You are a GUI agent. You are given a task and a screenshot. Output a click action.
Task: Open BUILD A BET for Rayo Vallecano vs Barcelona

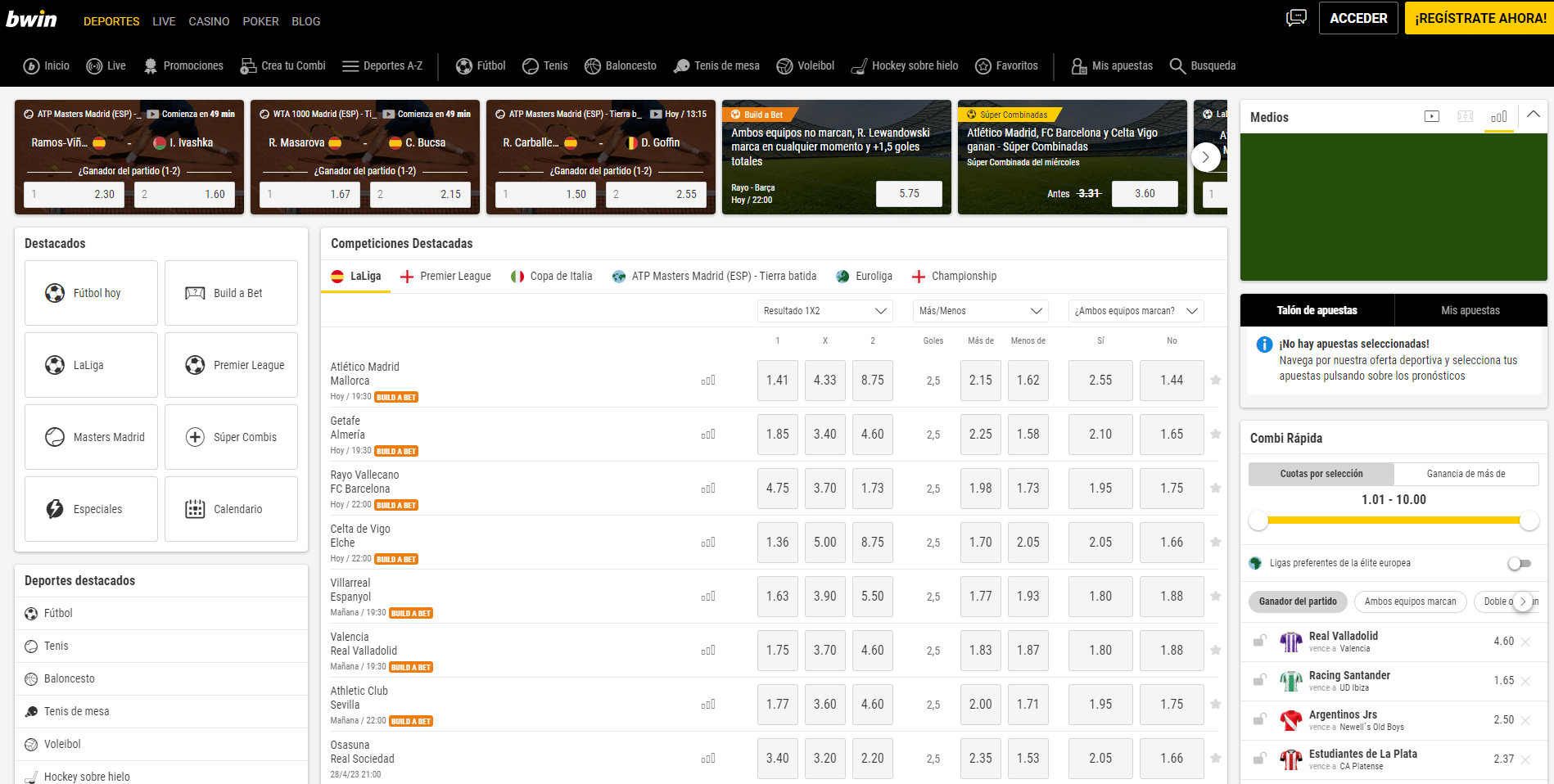(x=396, y=505)
